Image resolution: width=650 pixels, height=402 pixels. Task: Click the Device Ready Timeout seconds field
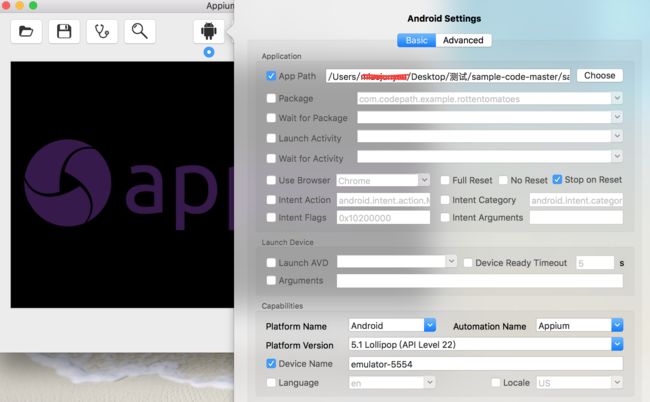tap(595, 263)
